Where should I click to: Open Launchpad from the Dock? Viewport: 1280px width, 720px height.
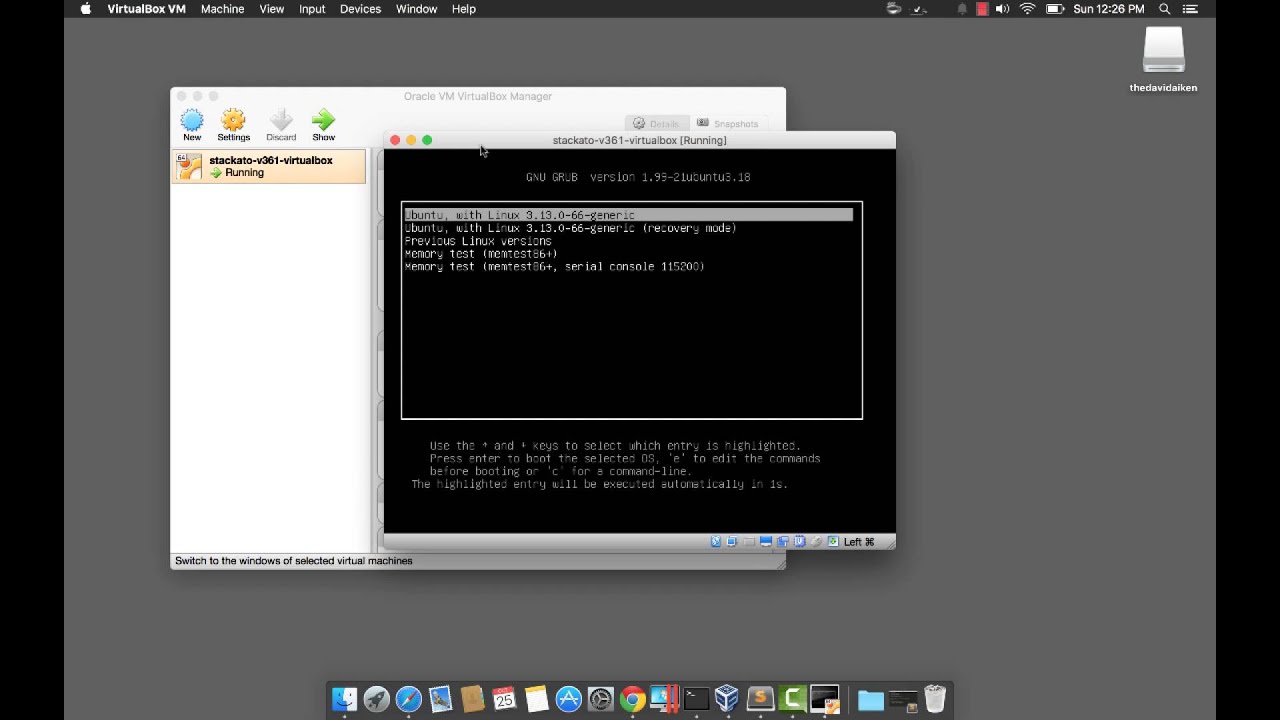coord(376,698)
